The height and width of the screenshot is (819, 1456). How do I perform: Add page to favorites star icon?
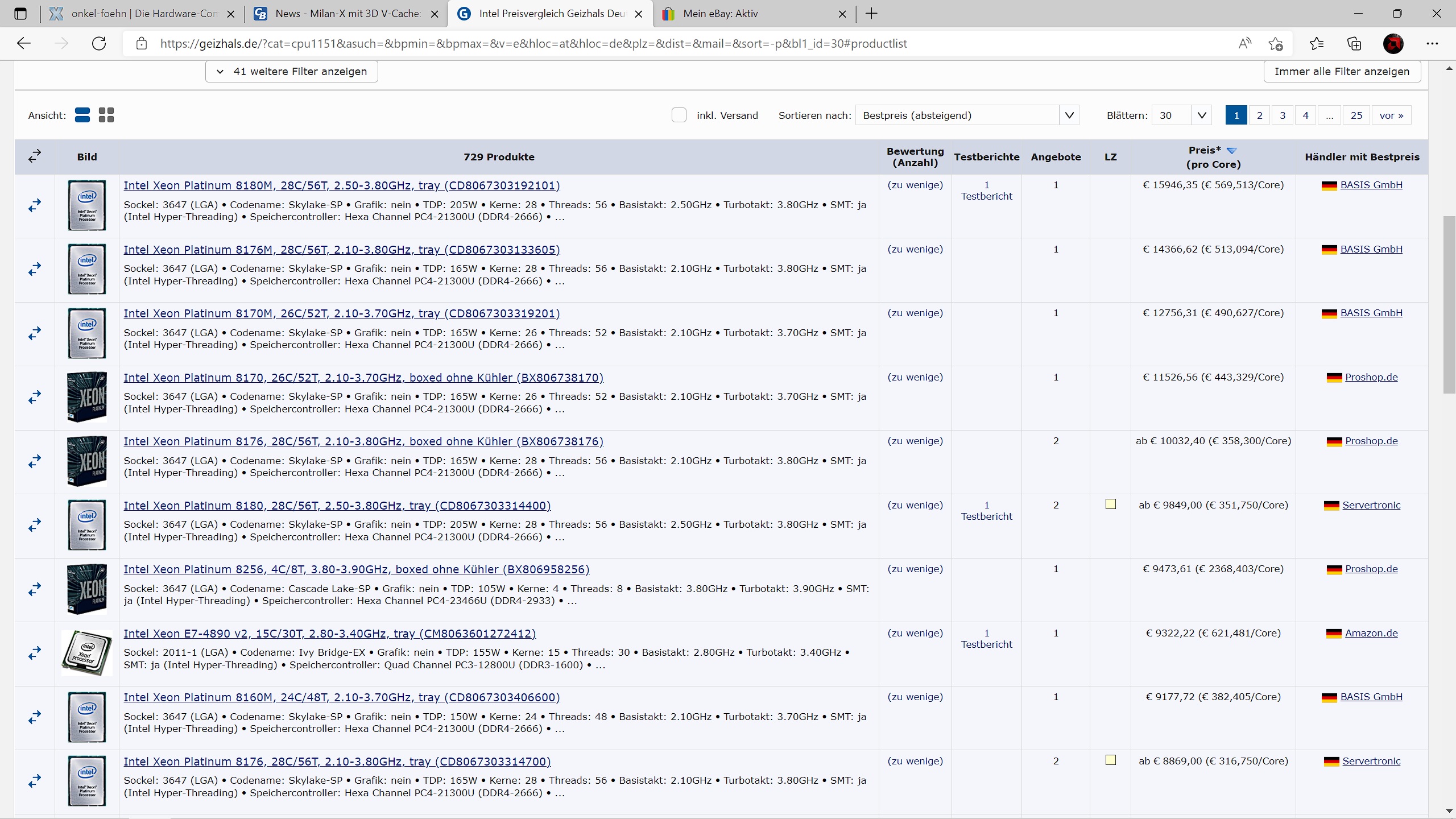(x=1276, y=44)
